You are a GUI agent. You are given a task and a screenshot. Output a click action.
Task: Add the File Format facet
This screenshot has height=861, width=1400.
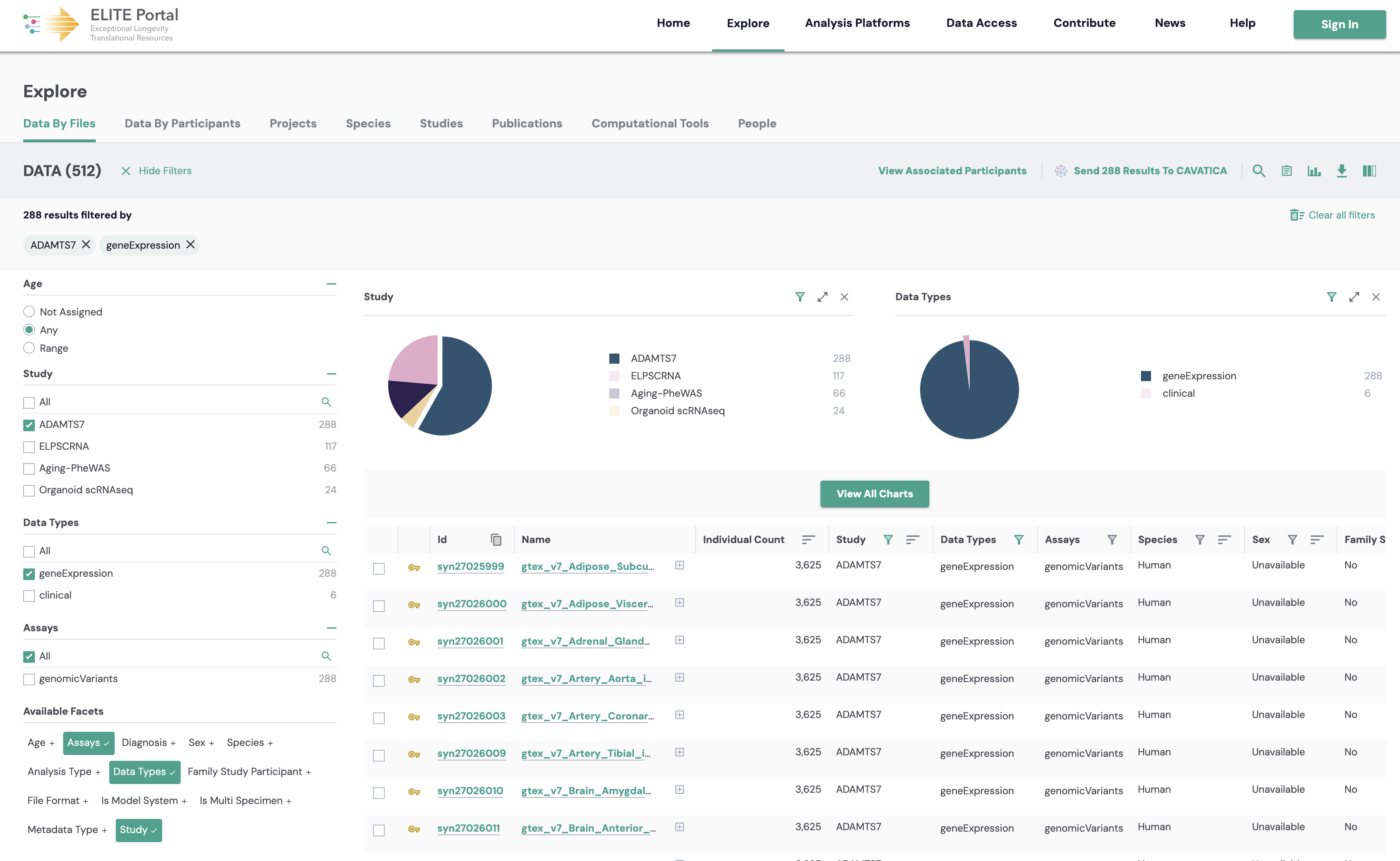(x=58, y=801)
